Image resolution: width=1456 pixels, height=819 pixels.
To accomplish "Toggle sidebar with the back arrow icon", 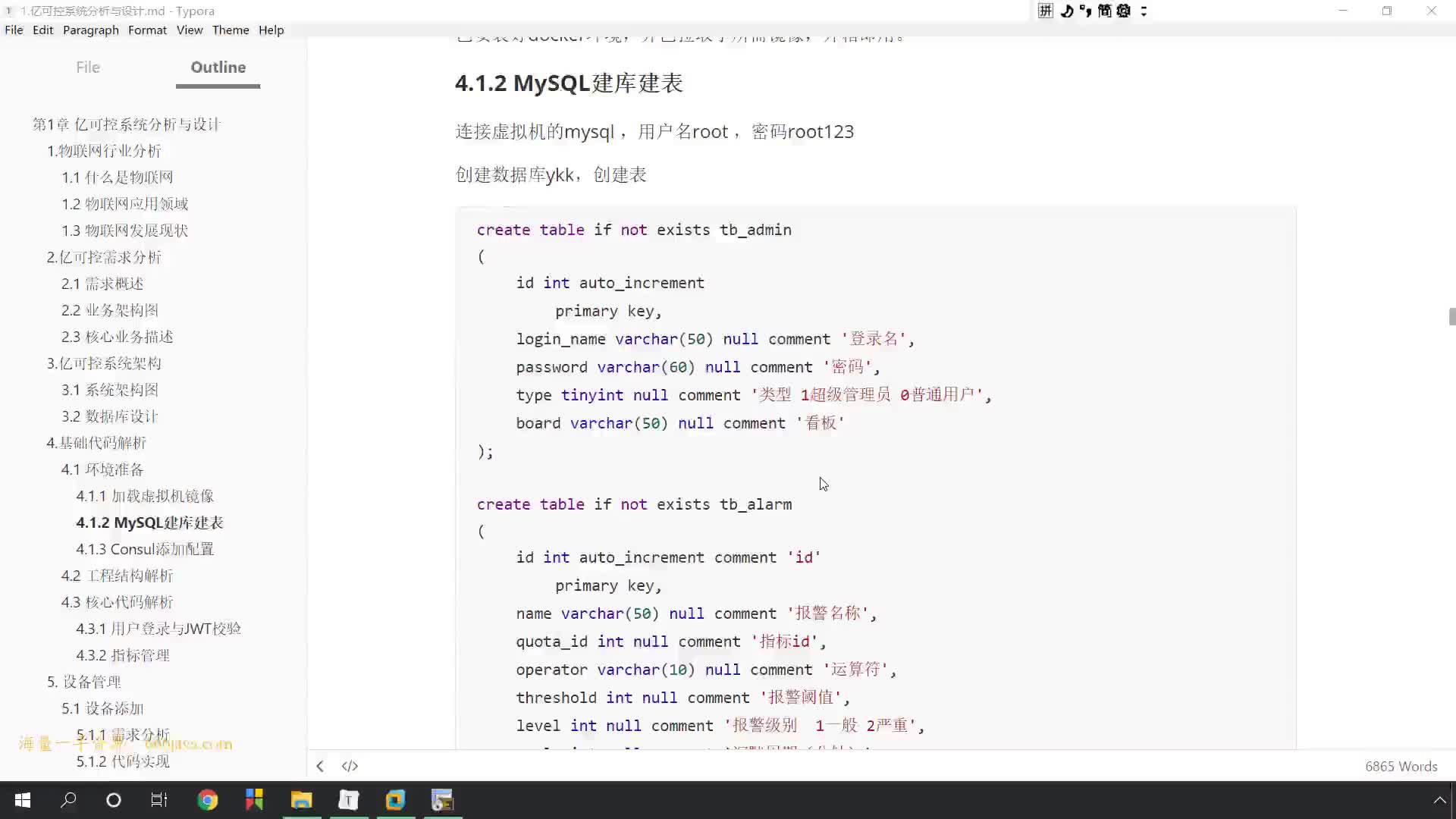I will 320,766.
